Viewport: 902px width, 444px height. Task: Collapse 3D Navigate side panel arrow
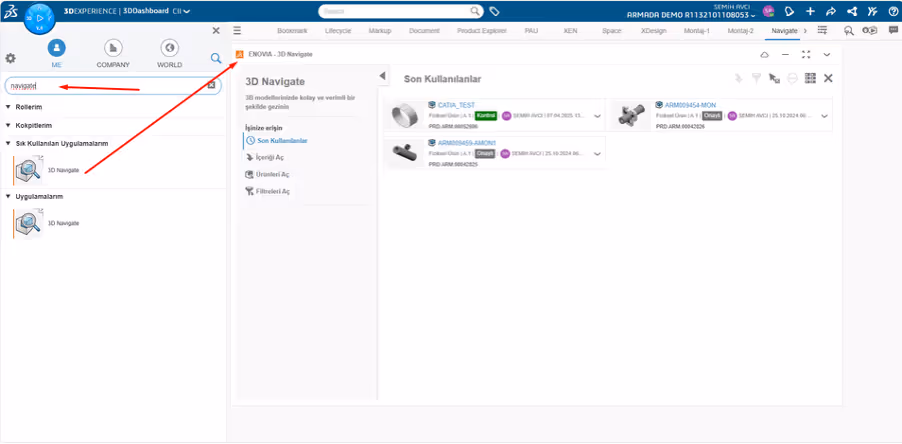coord(382,76)
